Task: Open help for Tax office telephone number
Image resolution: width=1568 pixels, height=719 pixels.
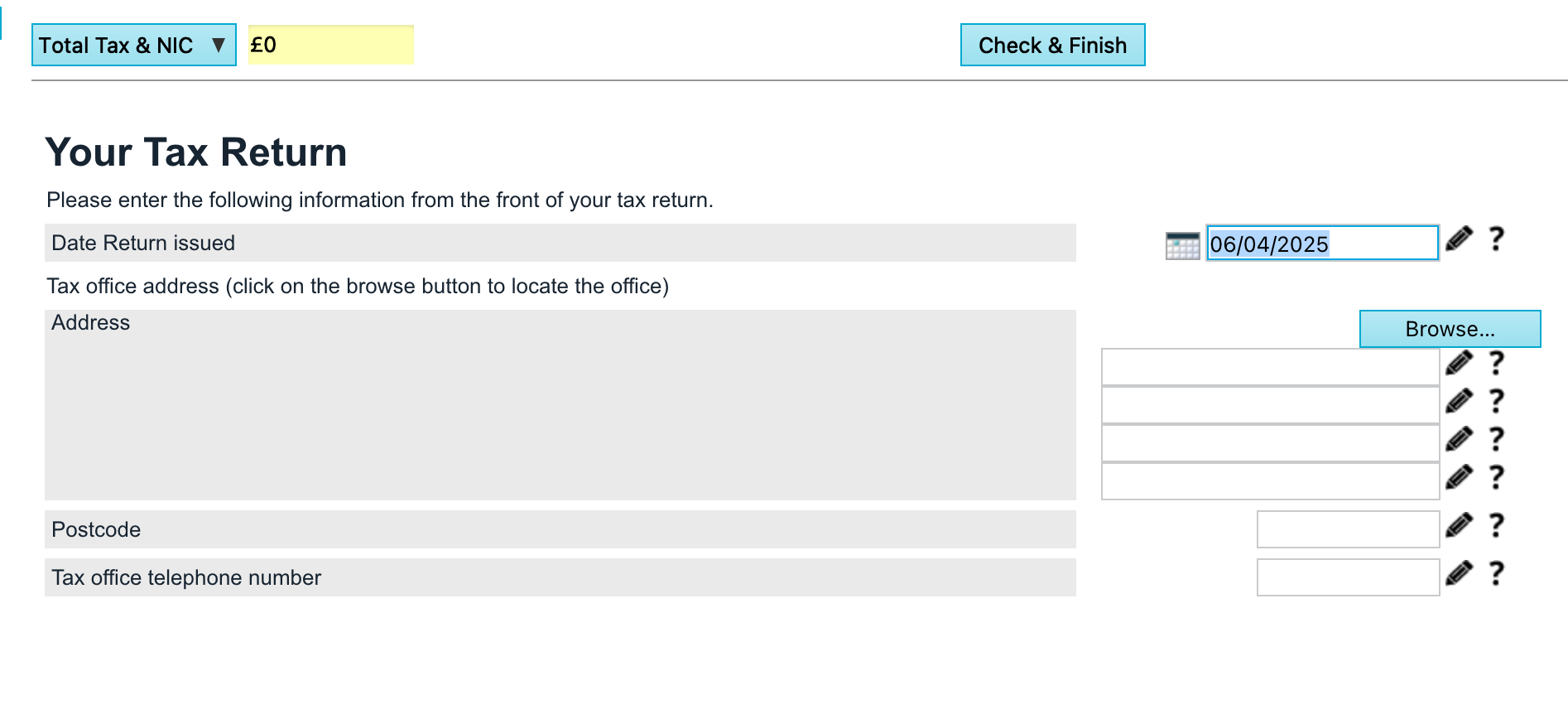Action: (1496, 573)
